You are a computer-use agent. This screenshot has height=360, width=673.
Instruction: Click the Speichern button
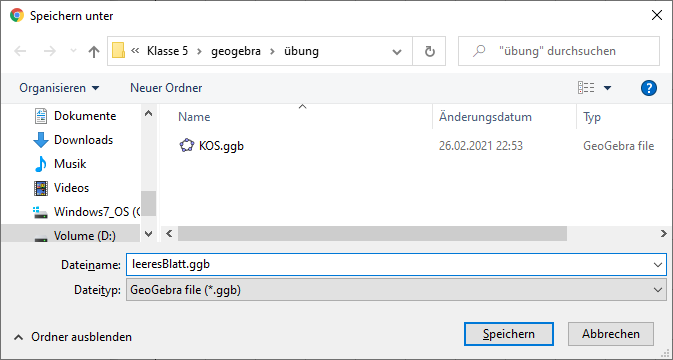[x=509, y=334]
